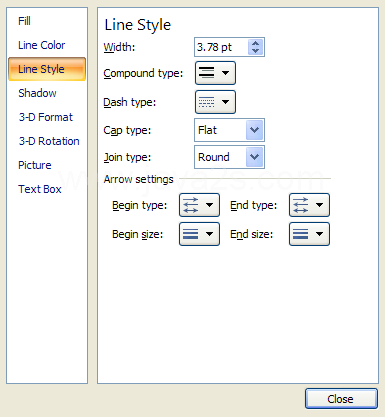
Task: Click the Cap type label
Action: pyautogui.click(x=127, y=130)
